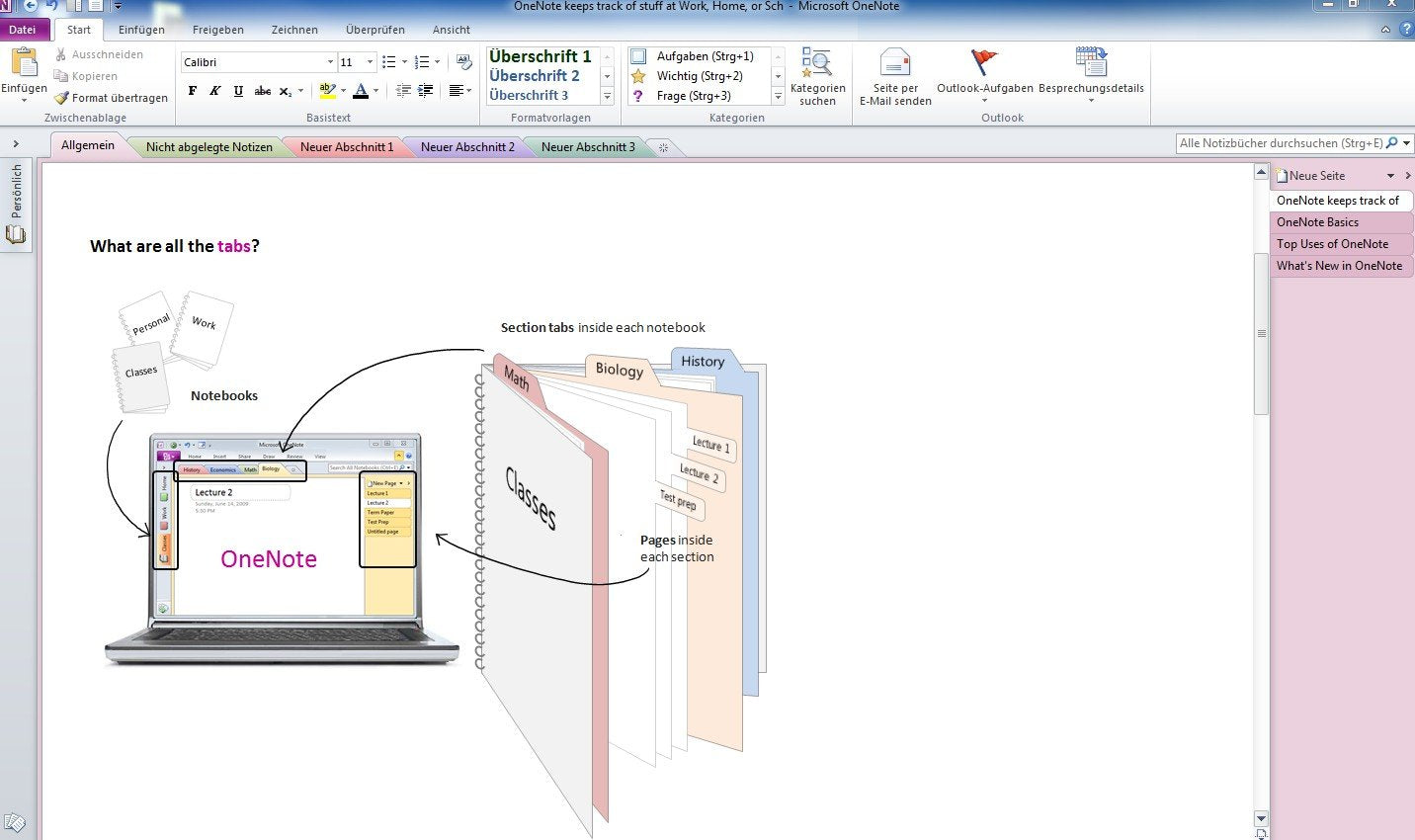Open the font size 11 dropdown
Image resolution: width=1415 pixels, height=840 pixels.
371,62
